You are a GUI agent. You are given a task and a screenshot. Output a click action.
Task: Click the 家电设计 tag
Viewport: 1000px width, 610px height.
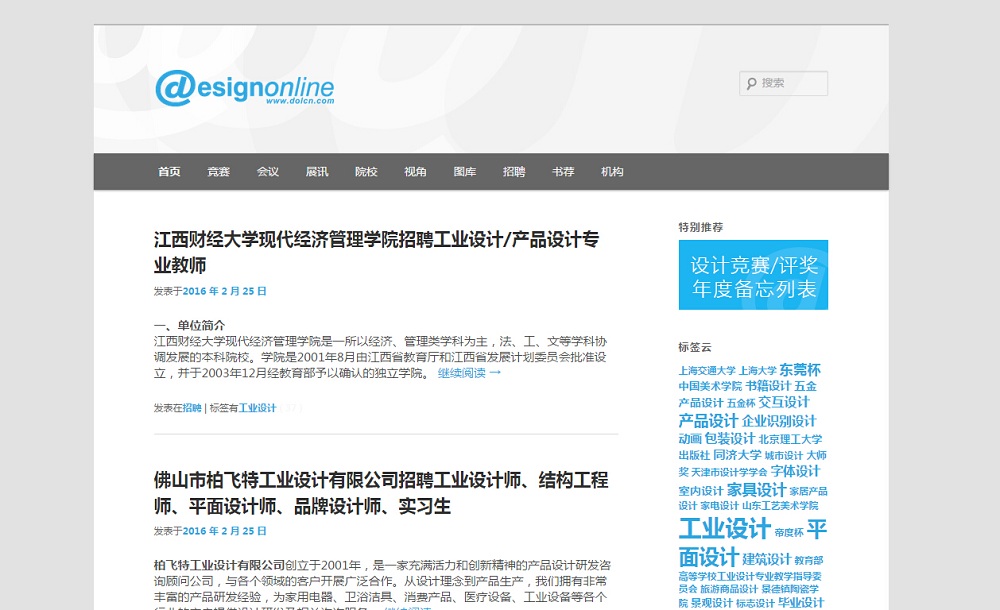(x=719, y=505)
